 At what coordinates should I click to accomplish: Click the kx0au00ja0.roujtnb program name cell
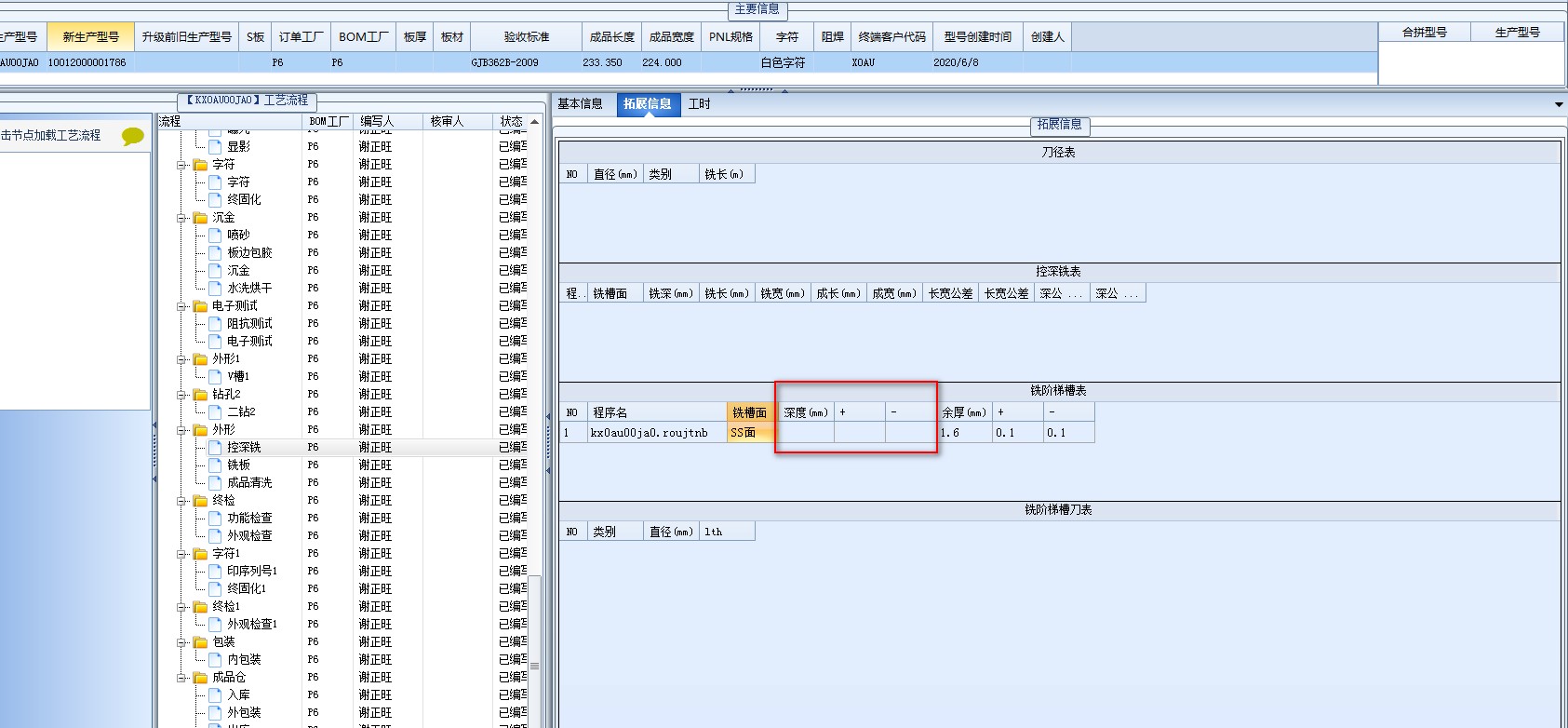click(657, 433)
